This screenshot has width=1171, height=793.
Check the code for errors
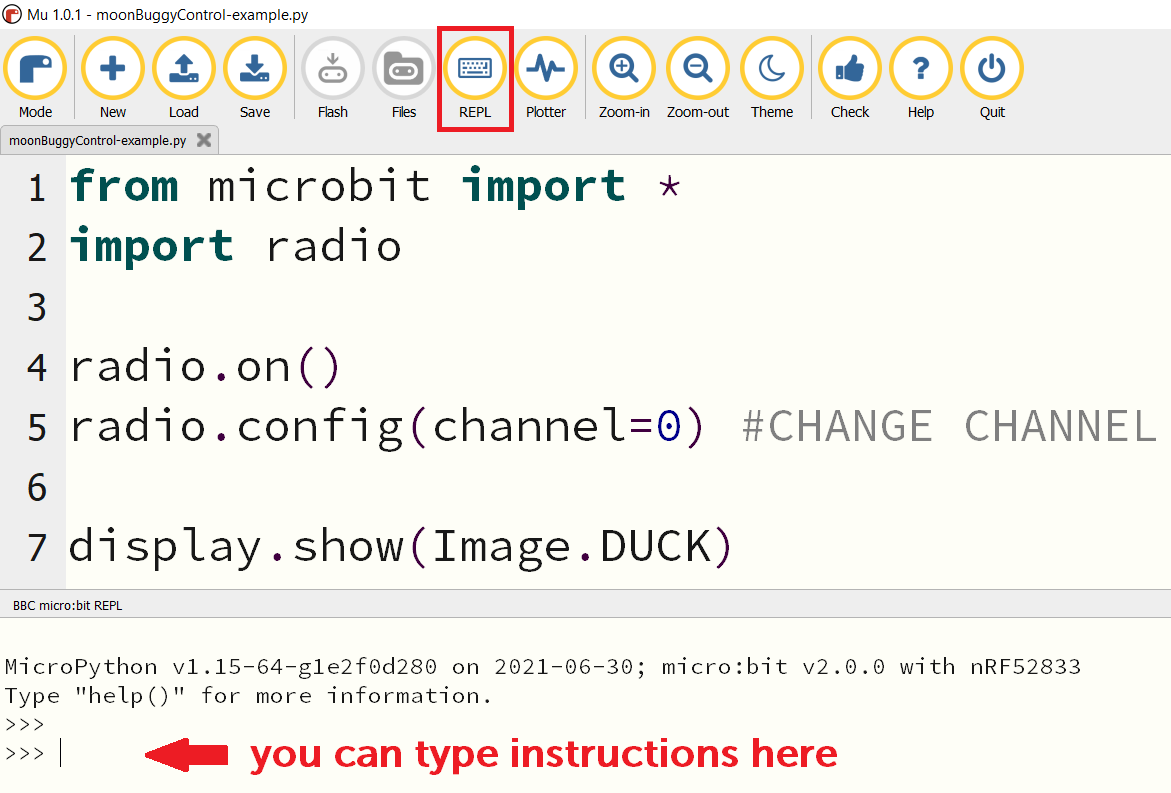[x=850, y=78]
